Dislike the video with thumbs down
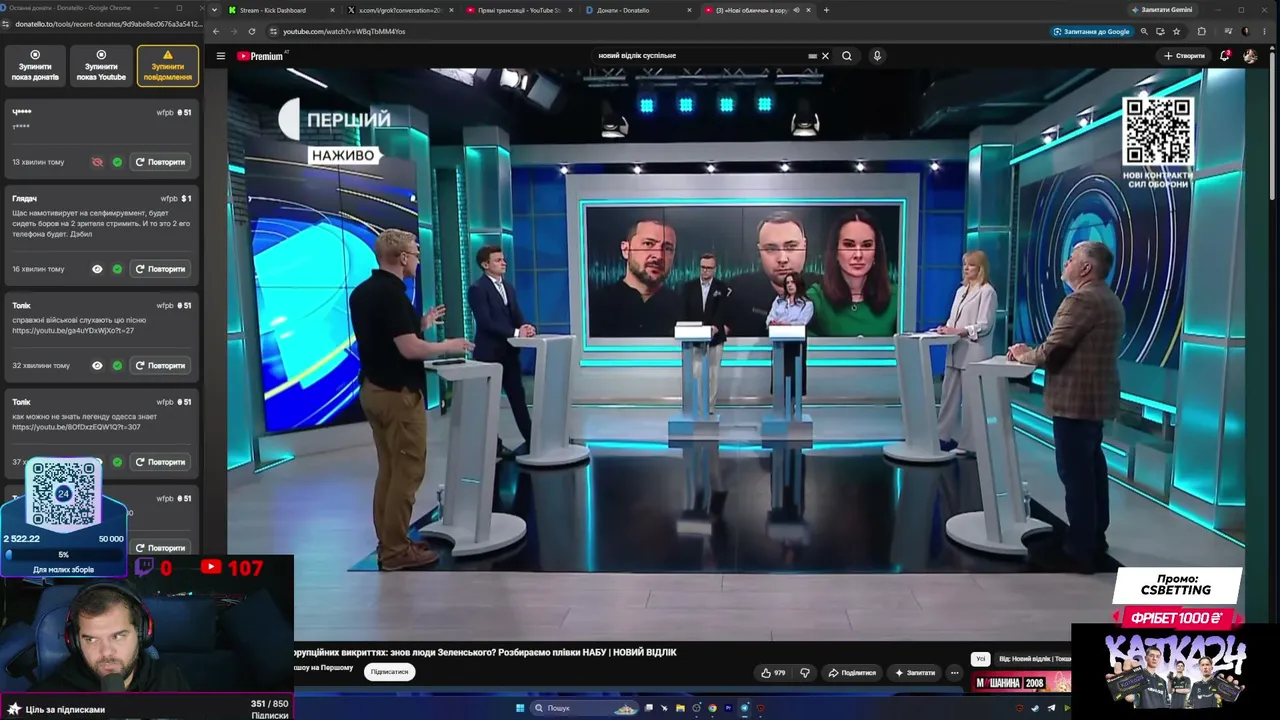Viewport: 1280px width, 720px height. pos(805,673)
